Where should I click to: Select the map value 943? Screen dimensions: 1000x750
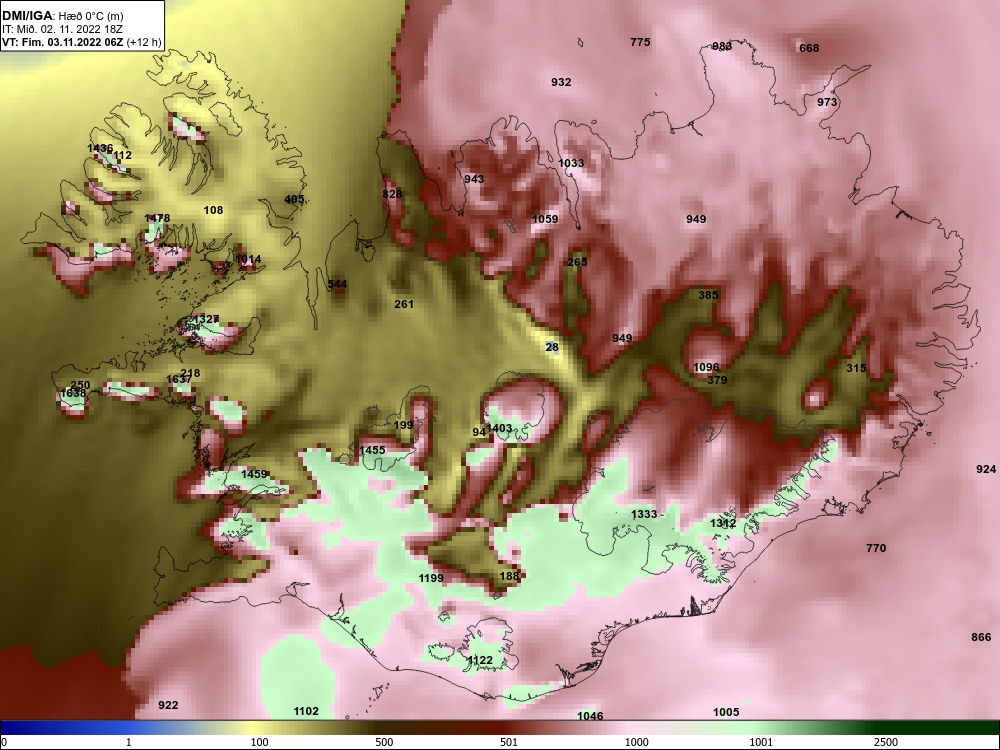click(x=474, y=179)
